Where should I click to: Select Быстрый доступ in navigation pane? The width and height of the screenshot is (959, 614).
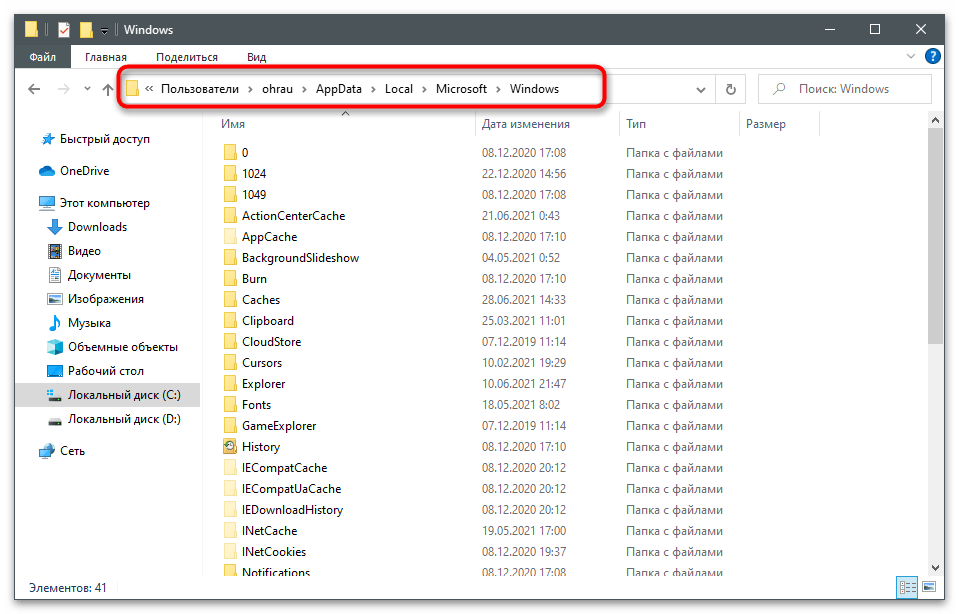[105, 139]
